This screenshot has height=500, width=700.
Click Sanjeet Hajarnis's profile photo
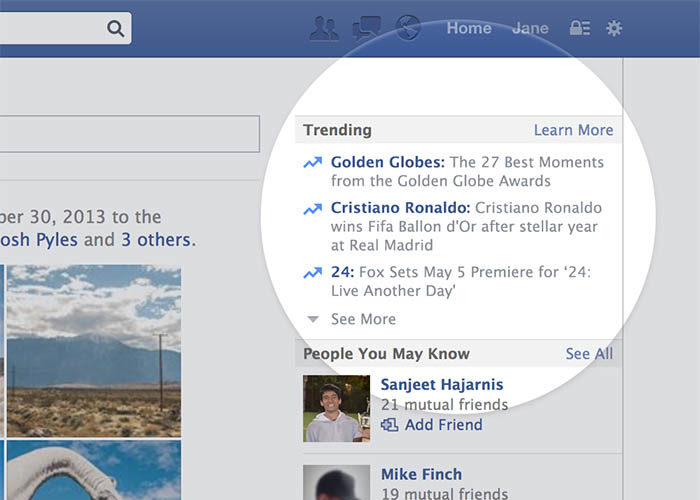[336, 408]
